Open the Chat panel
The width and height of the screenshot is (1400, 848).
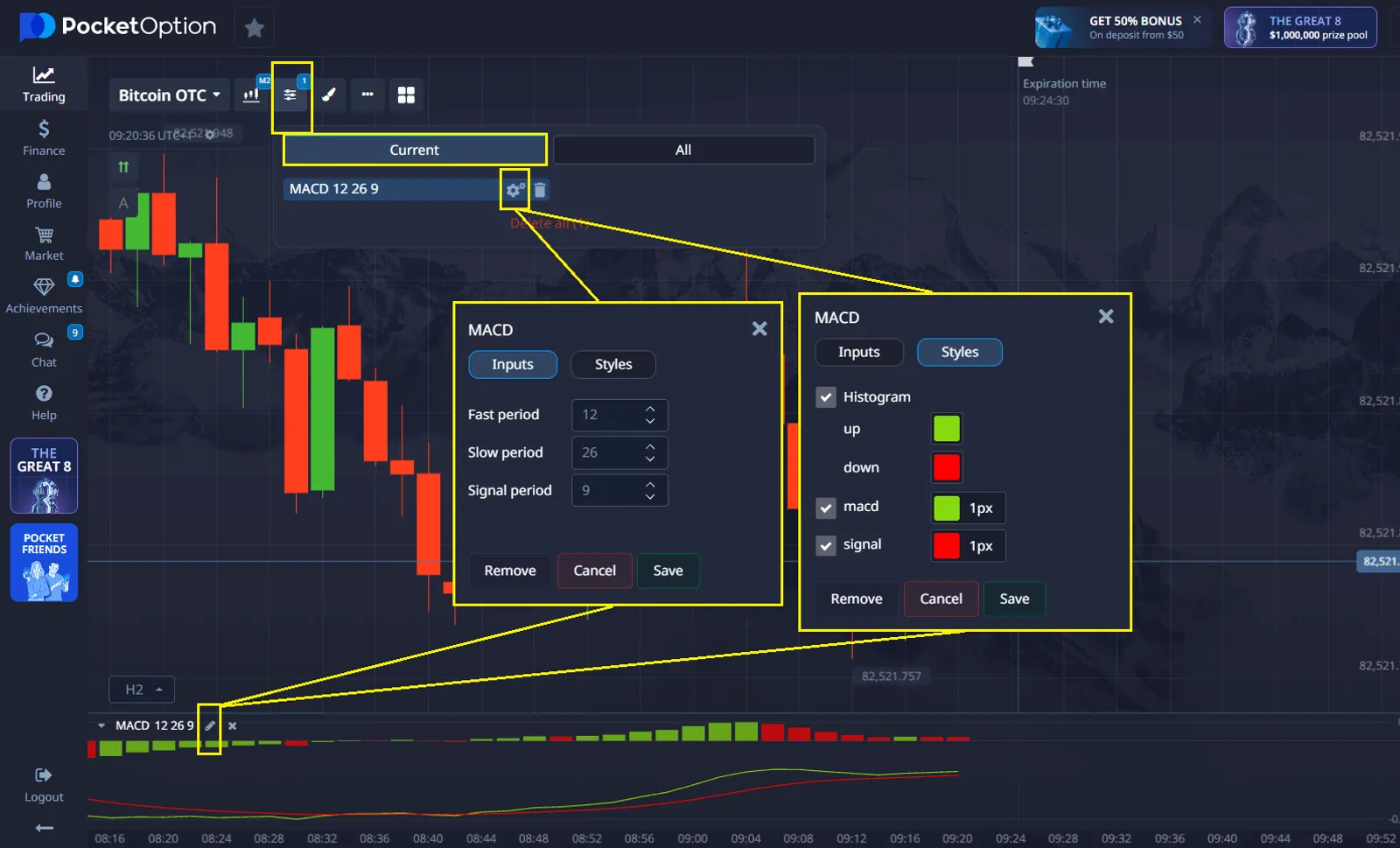(44, 350)
